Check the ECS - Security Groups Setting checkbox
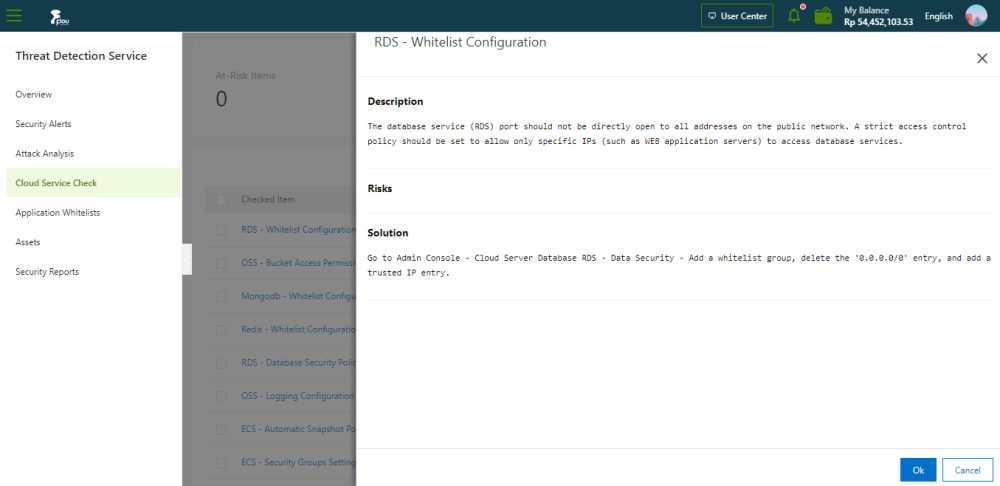 [221, 462]
